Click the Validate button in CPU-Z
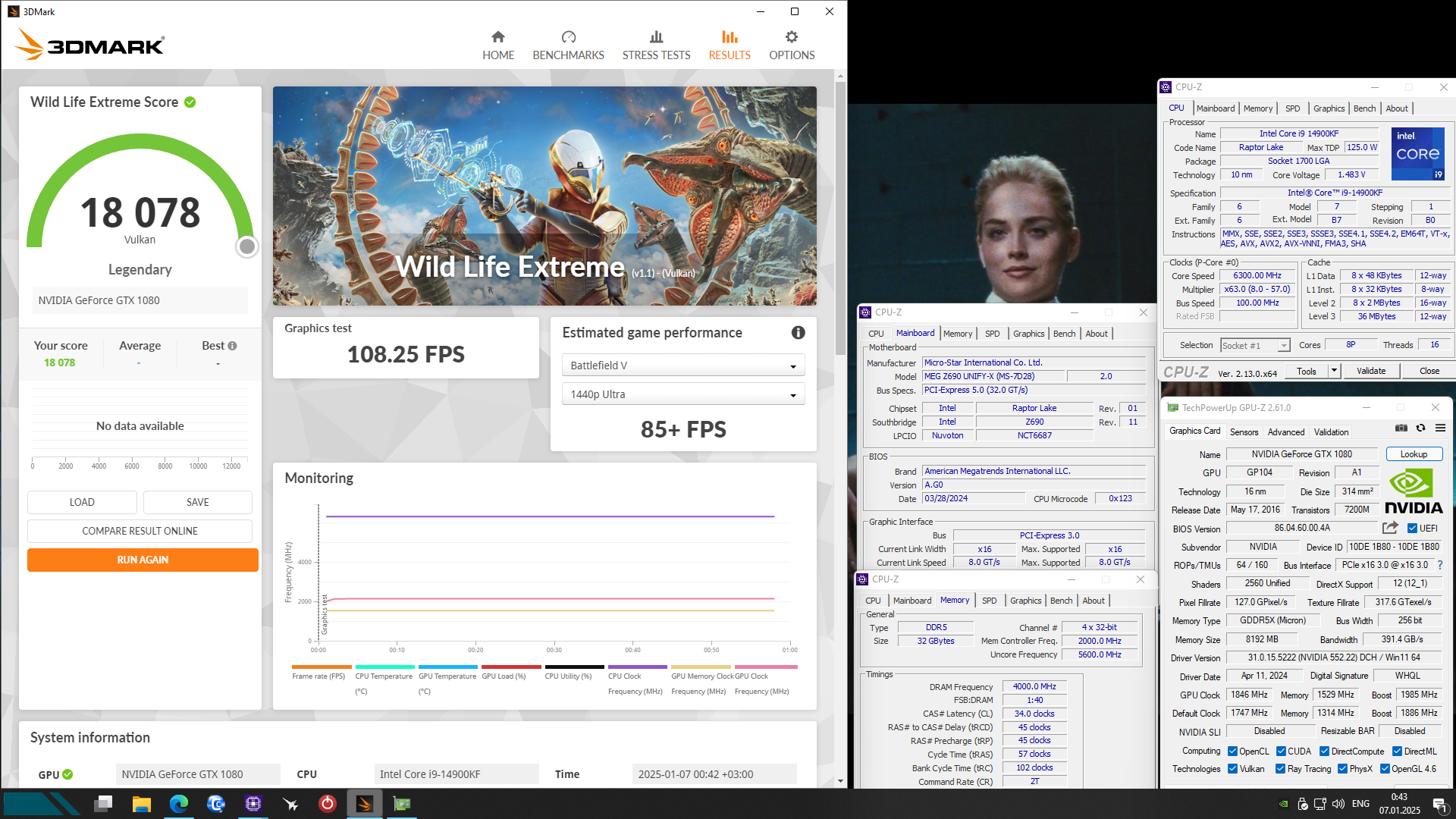 point(1371,371)
